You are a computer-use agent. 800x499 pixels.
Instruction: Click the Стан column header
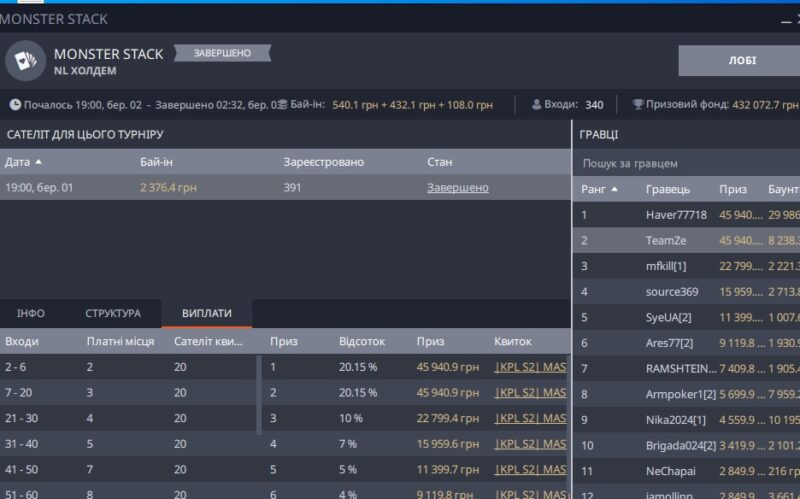(439, 162)
